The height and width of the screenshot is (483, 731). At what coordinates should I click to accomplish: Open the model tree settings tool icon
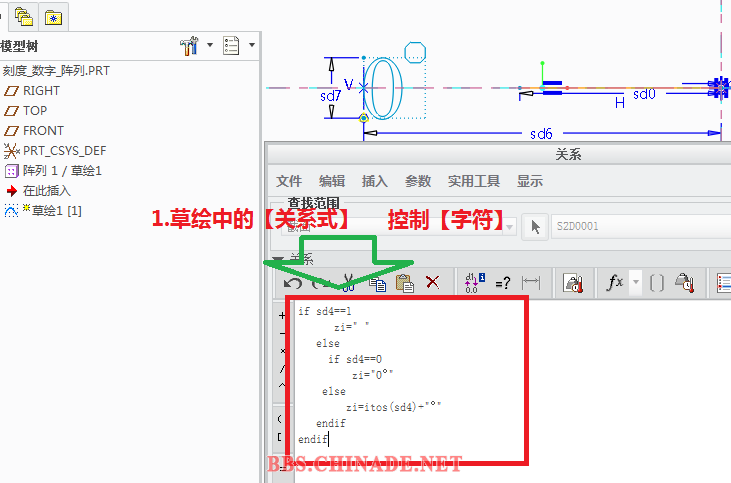(x=189, y=46)
